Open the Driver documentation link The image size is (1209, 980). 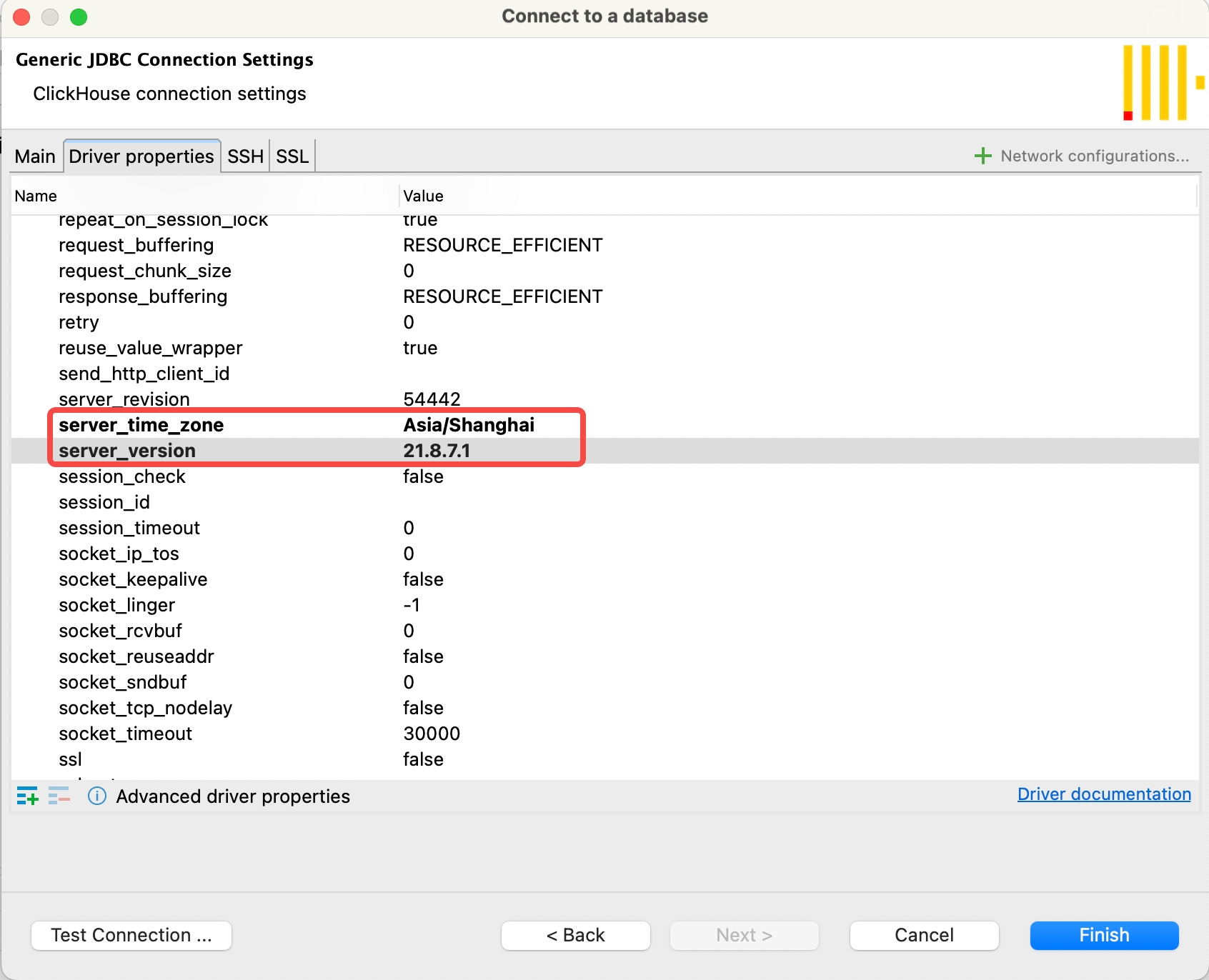click(x=1103, y=794)
